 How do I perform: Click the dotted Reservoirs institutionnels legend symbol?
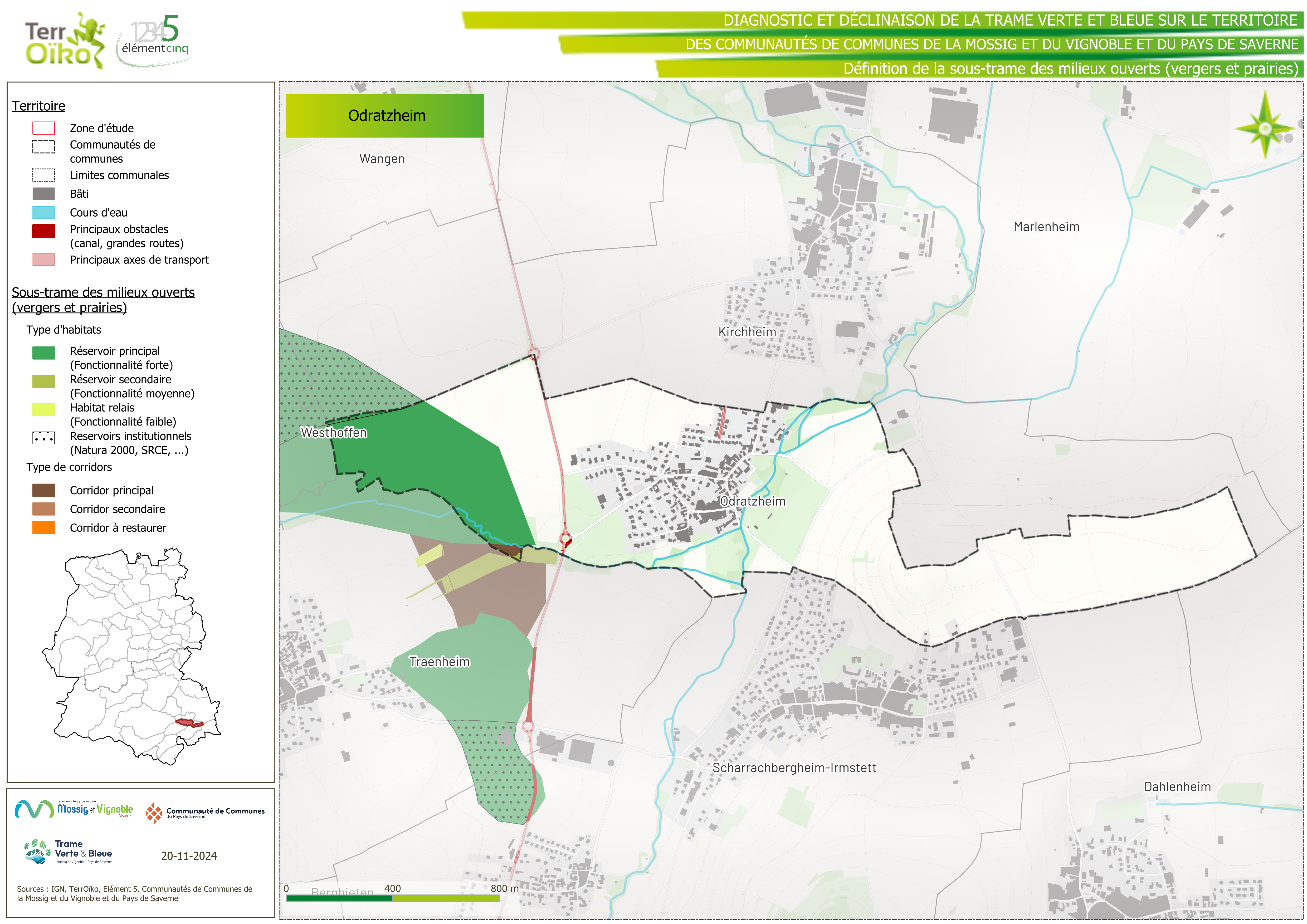[43, 438]
